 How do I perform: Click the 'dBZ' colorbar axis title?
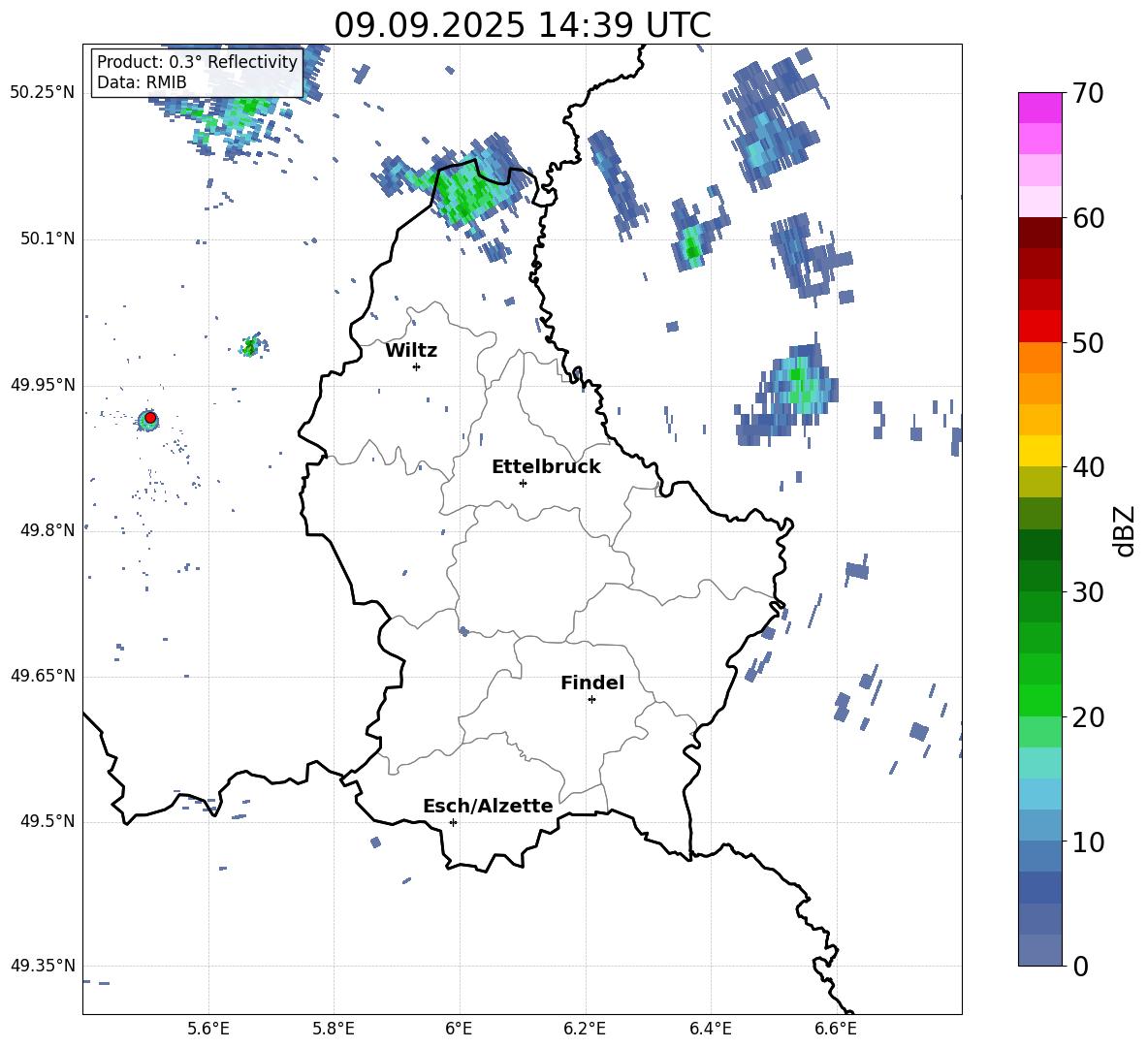[1125, 530]
